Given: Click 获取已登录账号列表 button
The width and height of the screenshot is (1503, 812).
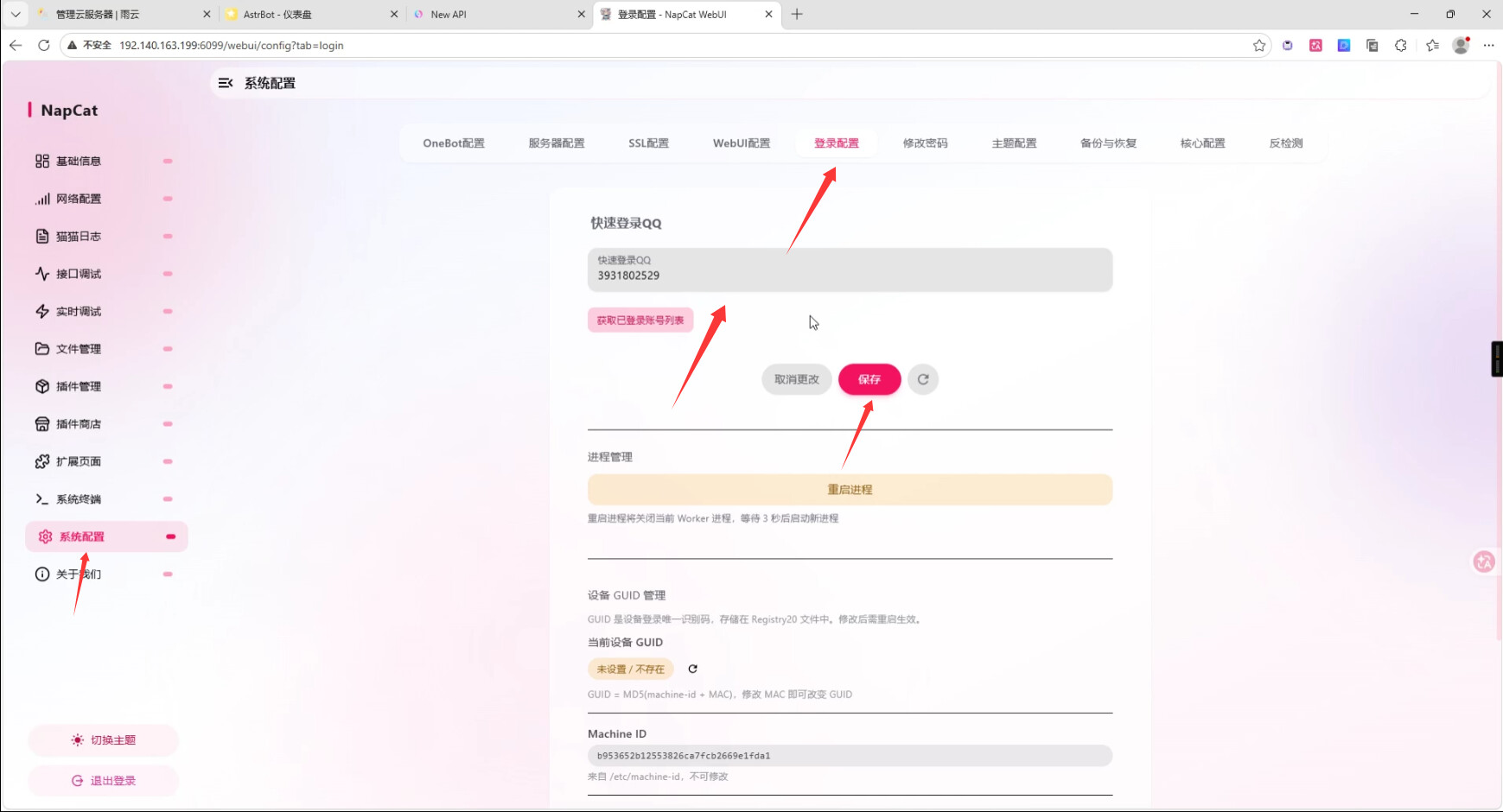Looking at the screenshot, I should (640, 320).
